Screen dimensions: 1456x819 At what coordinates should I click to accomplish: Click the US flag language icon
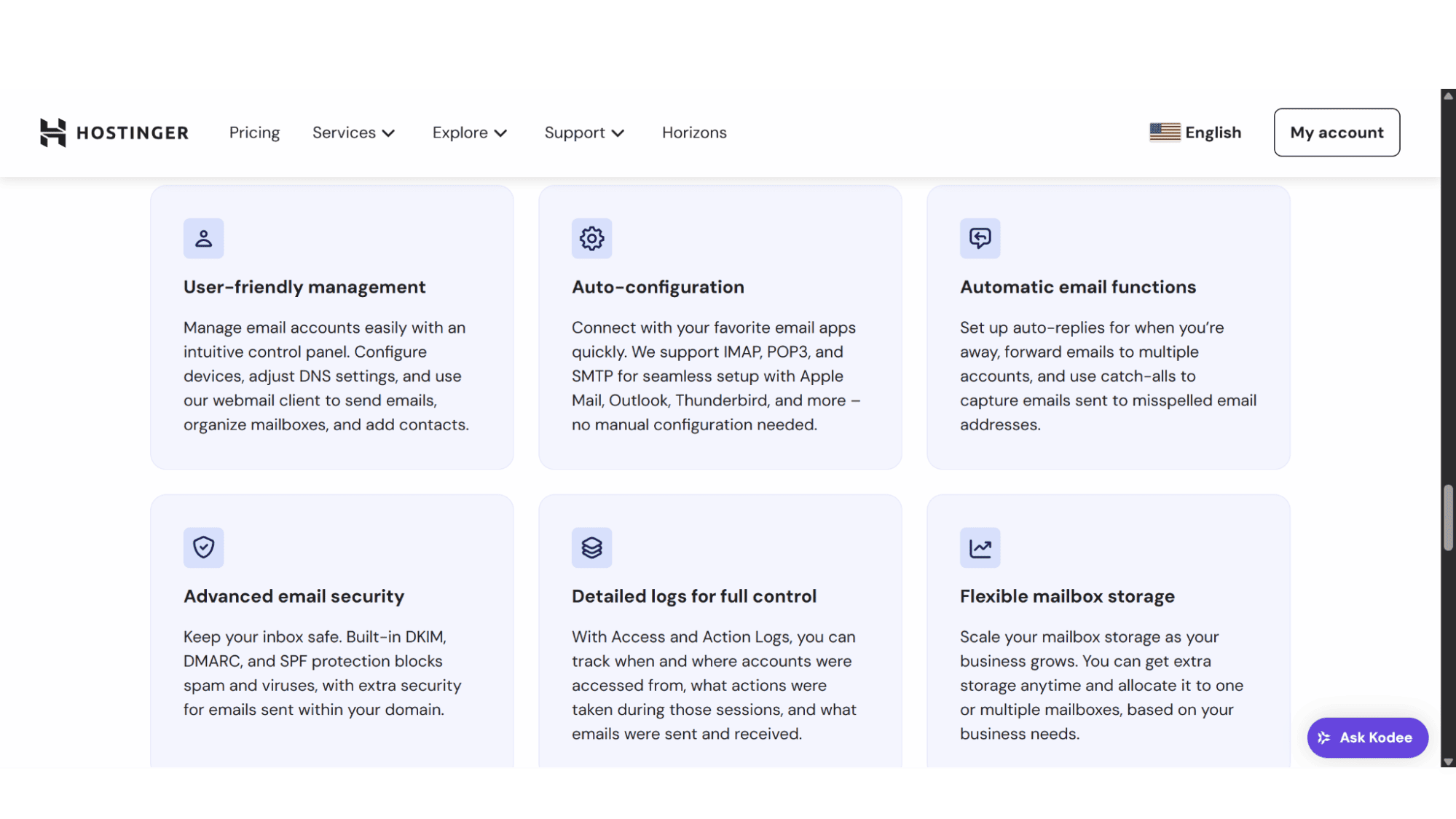click(x=1165, y=132)
